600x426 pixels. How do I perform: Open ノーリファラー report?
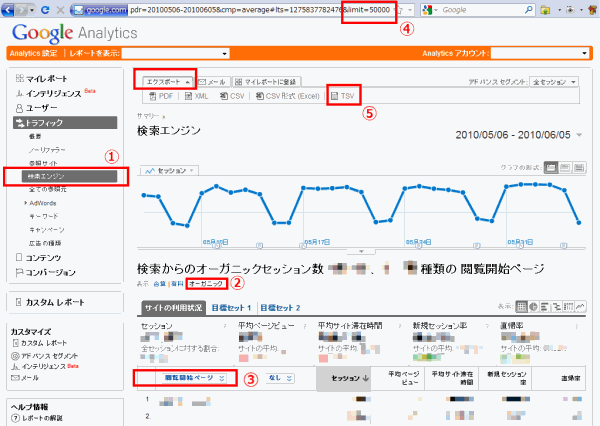click(x=47, y=150)
